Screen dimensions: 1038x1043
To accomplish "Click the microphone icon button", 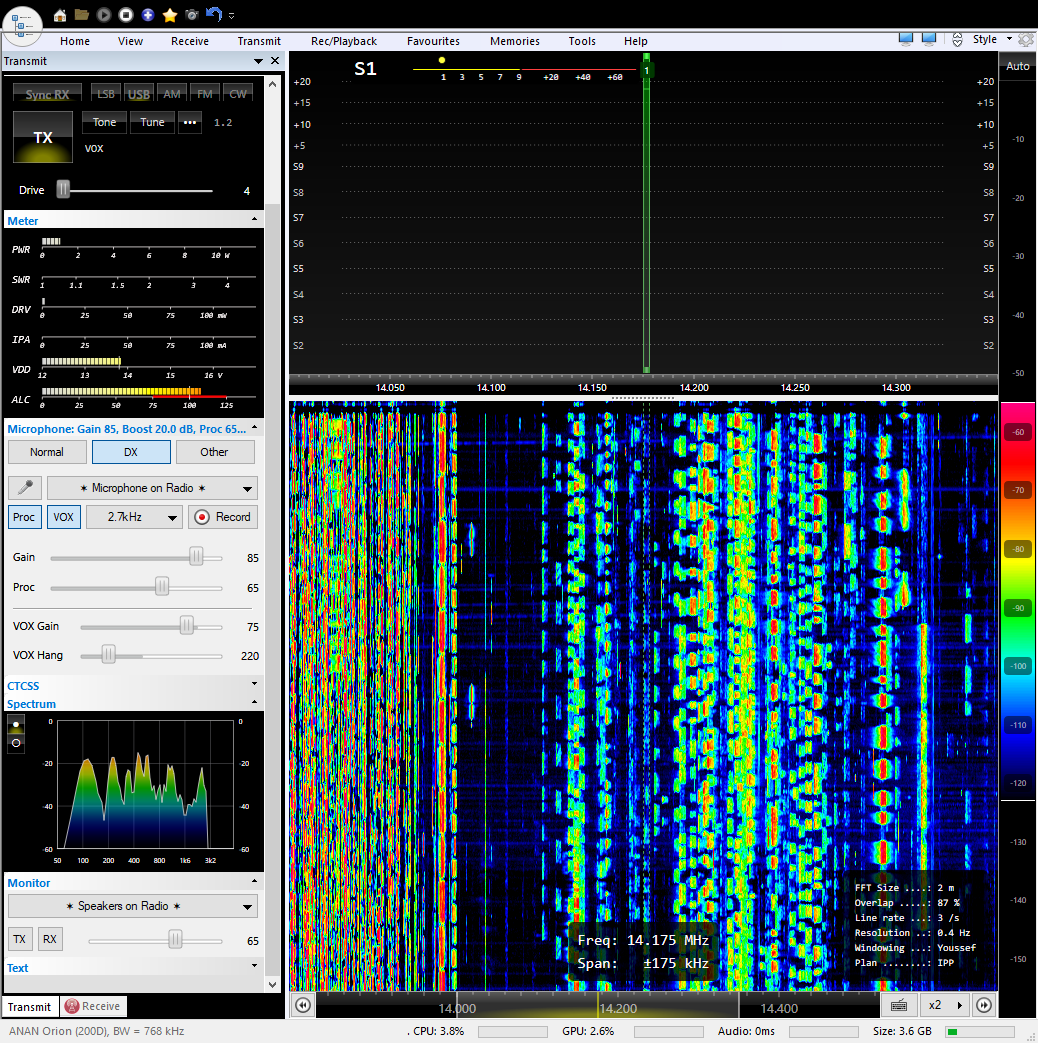I will pos(25,488).
